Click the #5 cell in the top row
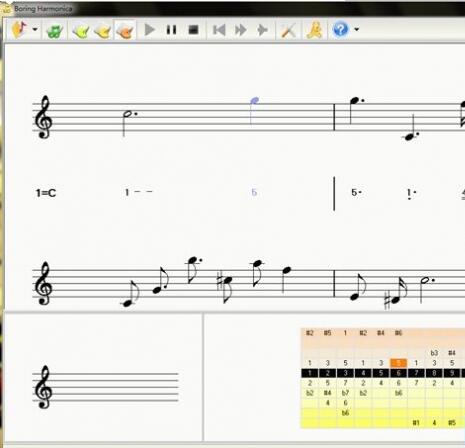 point(327,333)
